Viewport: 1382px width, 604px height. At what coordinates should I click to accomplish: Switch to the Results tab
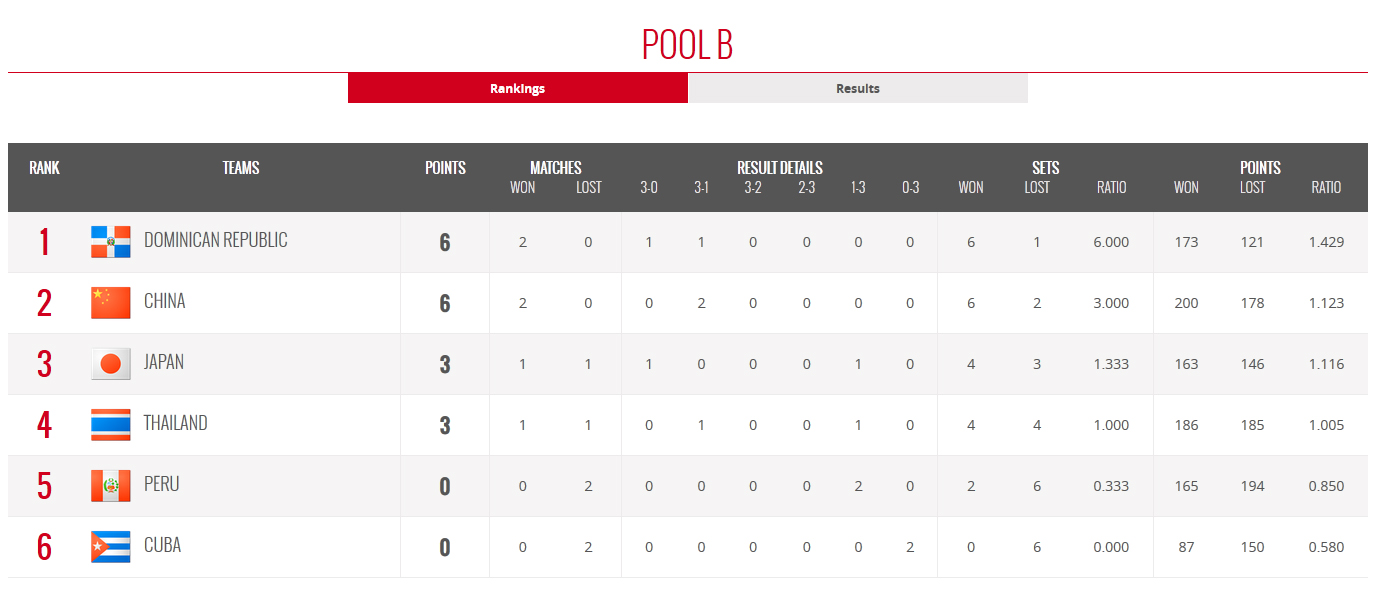point(858,88)
